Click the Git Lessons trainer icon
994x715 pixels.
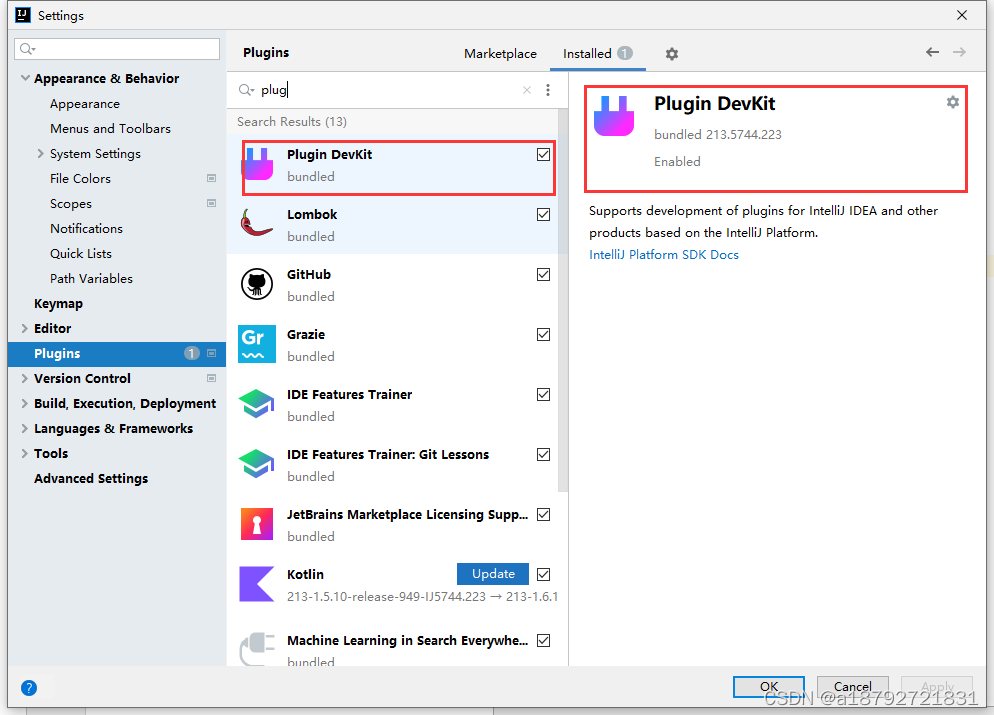[x=257, y=463]
